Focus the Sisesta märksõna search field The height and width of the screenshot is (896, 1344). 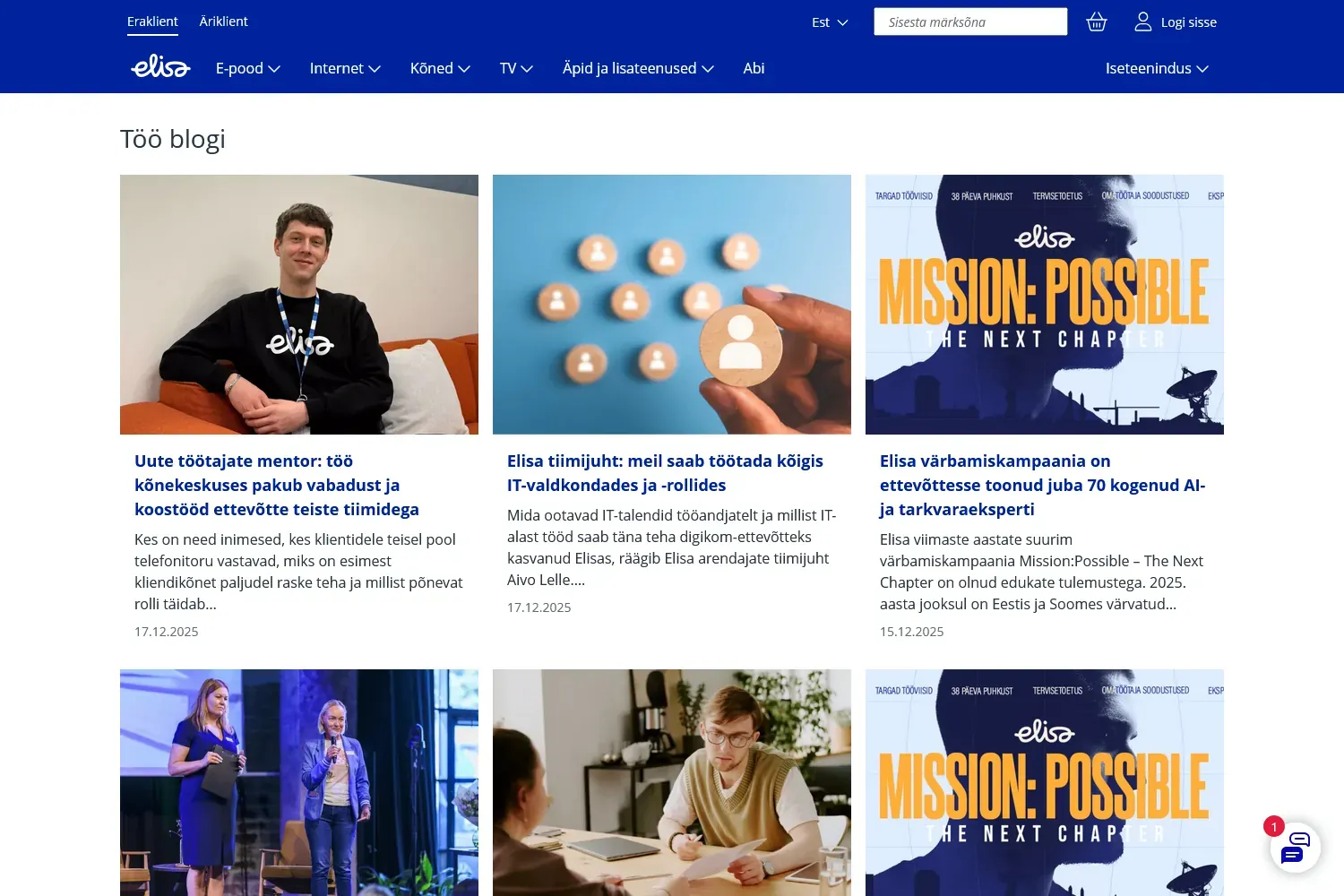970,22
